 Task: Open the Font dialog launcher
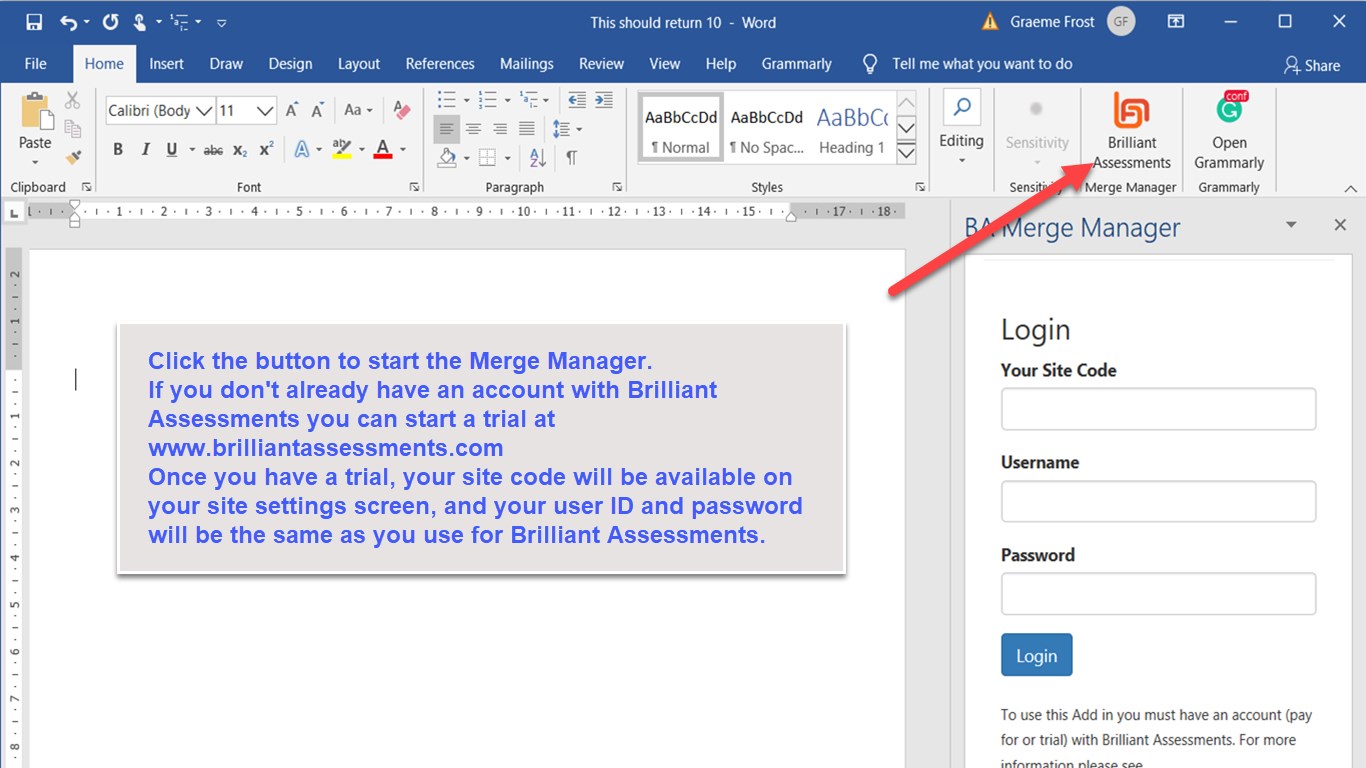point(414,187)
